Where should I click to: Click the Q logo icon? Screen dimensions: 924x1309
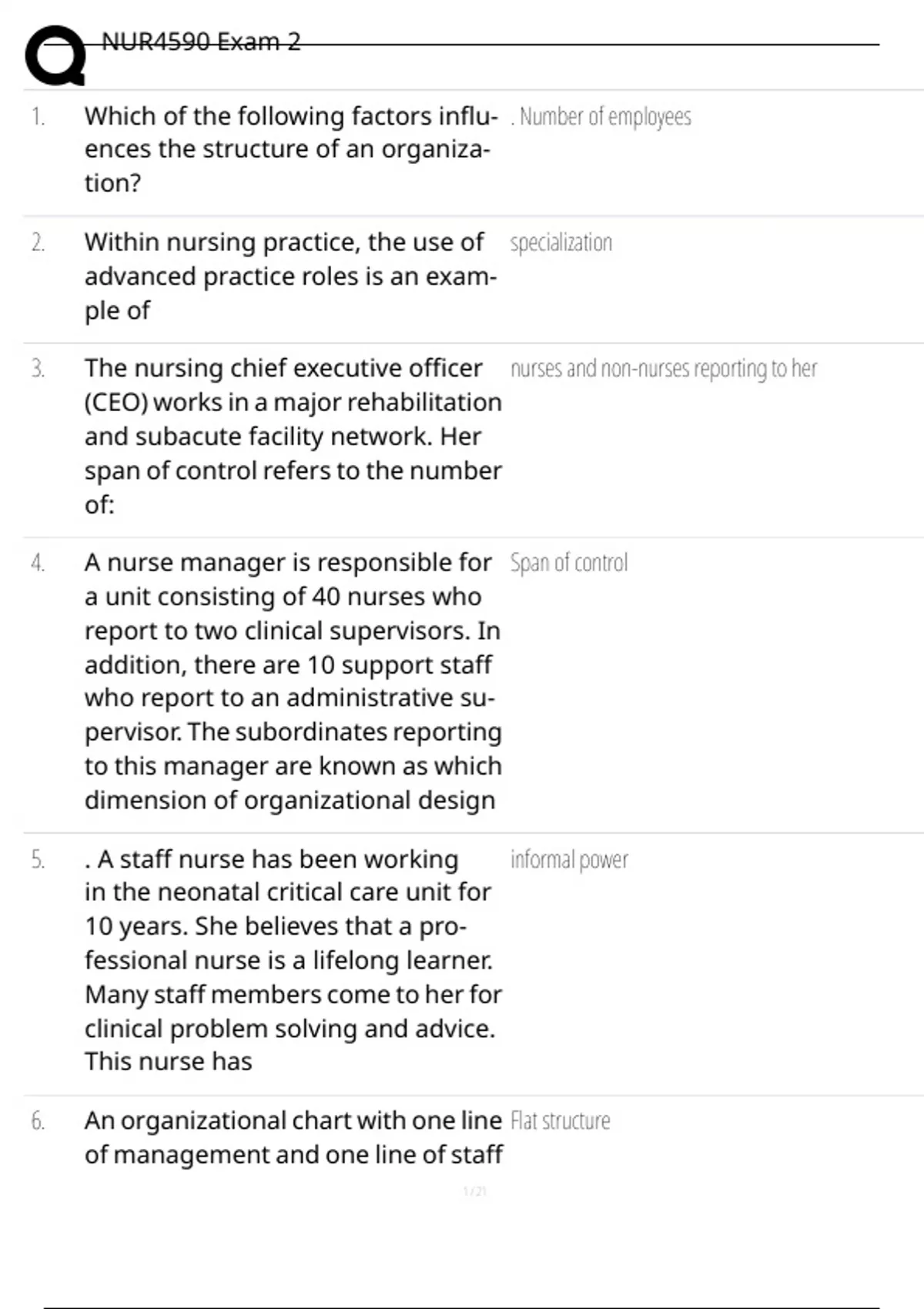coord(55,55)
